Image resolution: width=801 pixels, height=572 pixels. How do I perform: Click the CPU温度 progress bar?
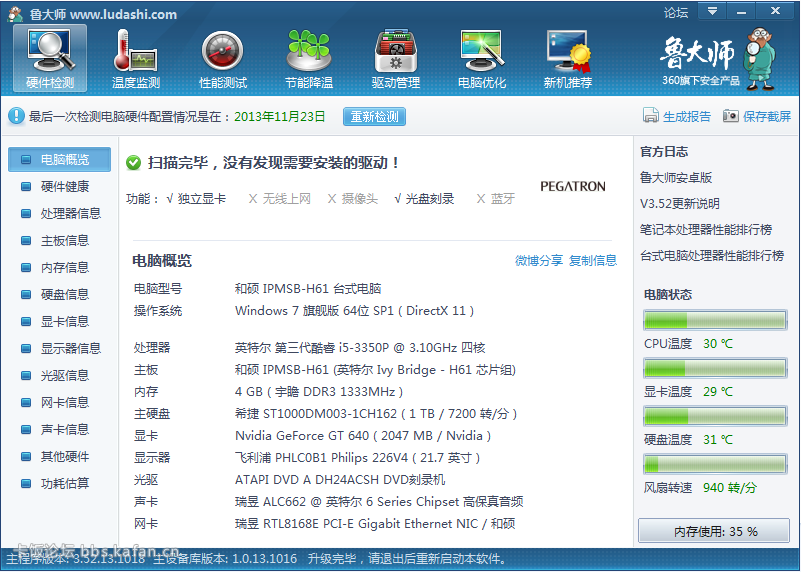tap(715, 320)
